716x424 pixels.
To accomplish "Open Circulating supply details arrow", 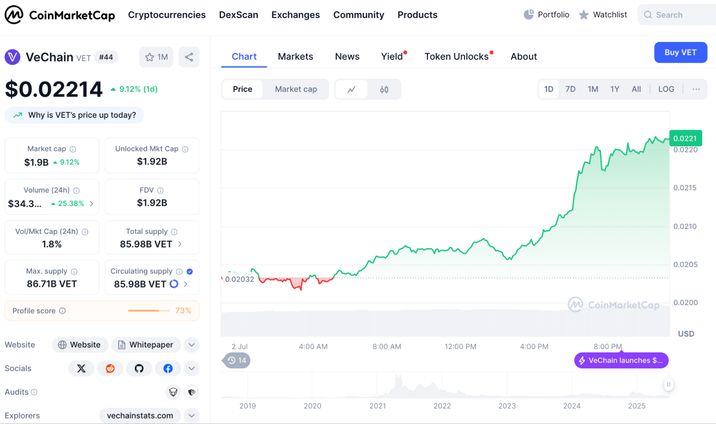I will tap(186, 284).
